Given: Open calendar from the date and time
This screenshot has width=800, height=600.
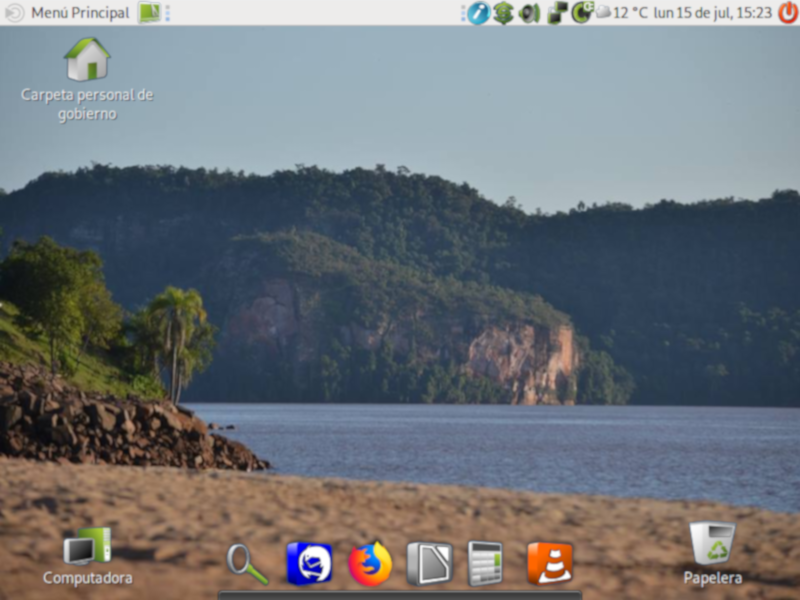Looking at the screenshot, I should [x=712, y=13].
